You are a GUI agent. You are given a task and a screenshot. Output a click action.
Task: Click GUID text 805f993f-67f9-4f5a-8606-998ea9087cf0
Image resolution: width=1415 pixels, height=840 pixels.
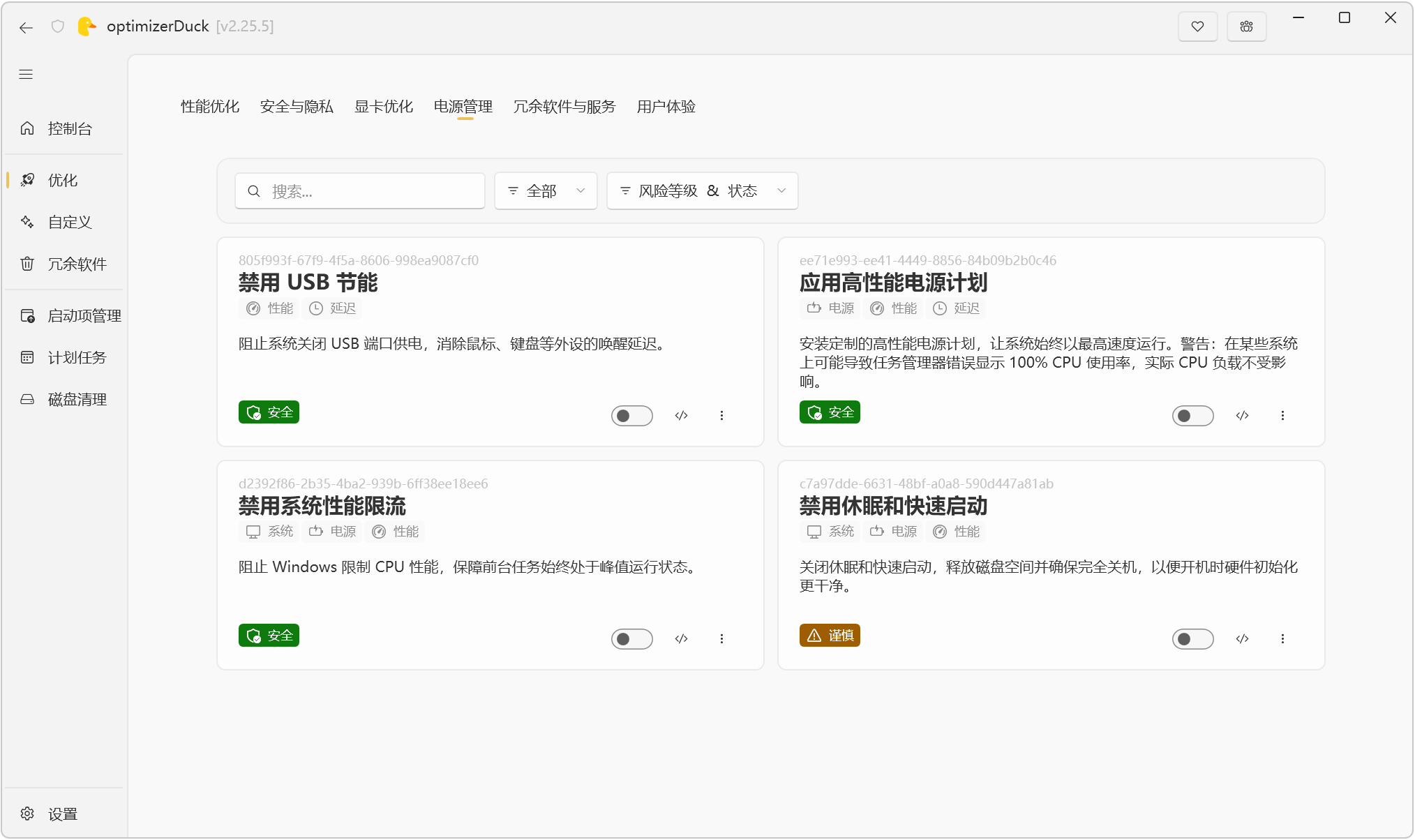pos(359,260)
